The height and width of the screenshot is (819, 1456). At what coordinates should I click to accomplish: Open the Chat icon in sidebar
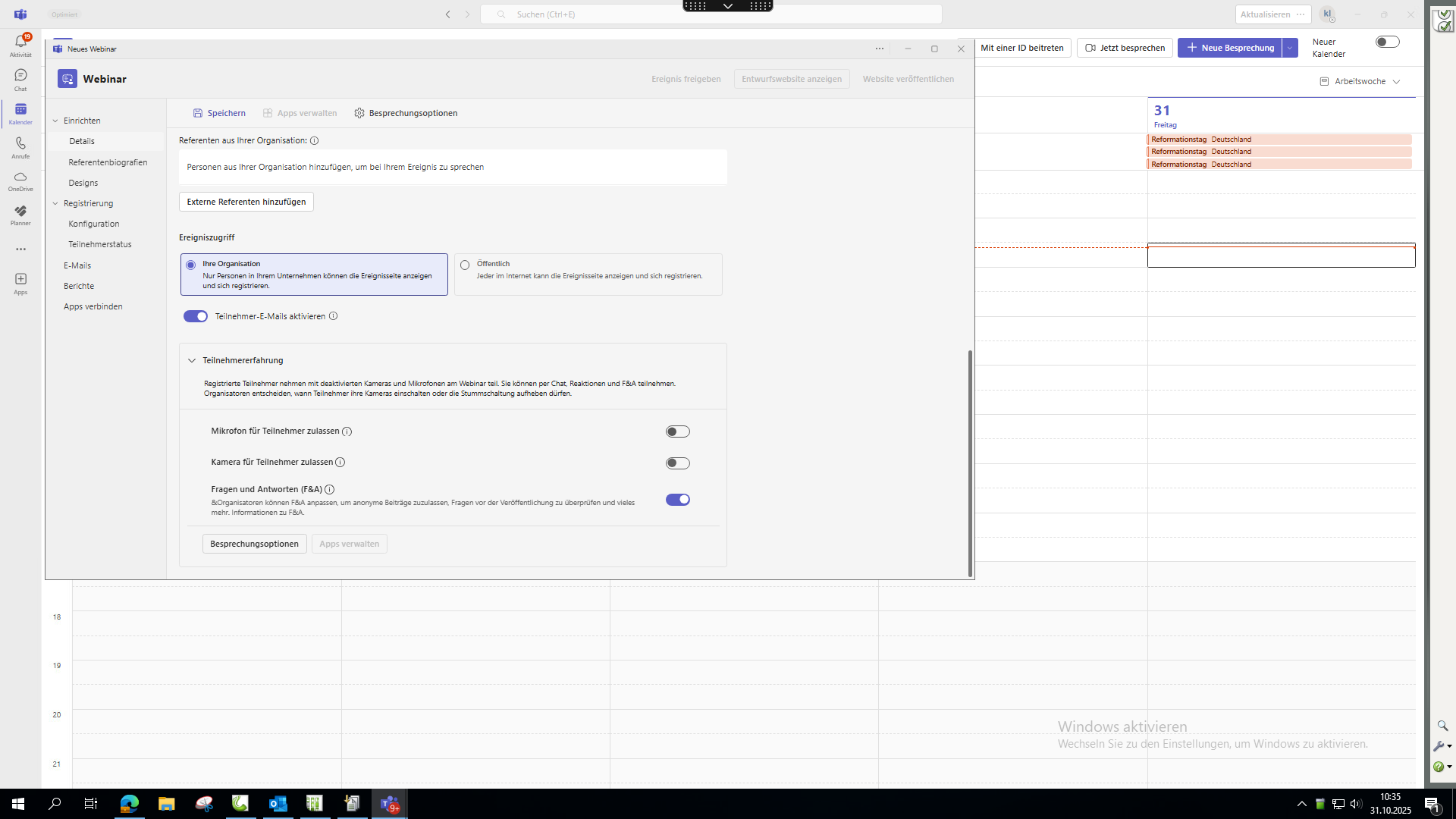click(x=20, y=76)
